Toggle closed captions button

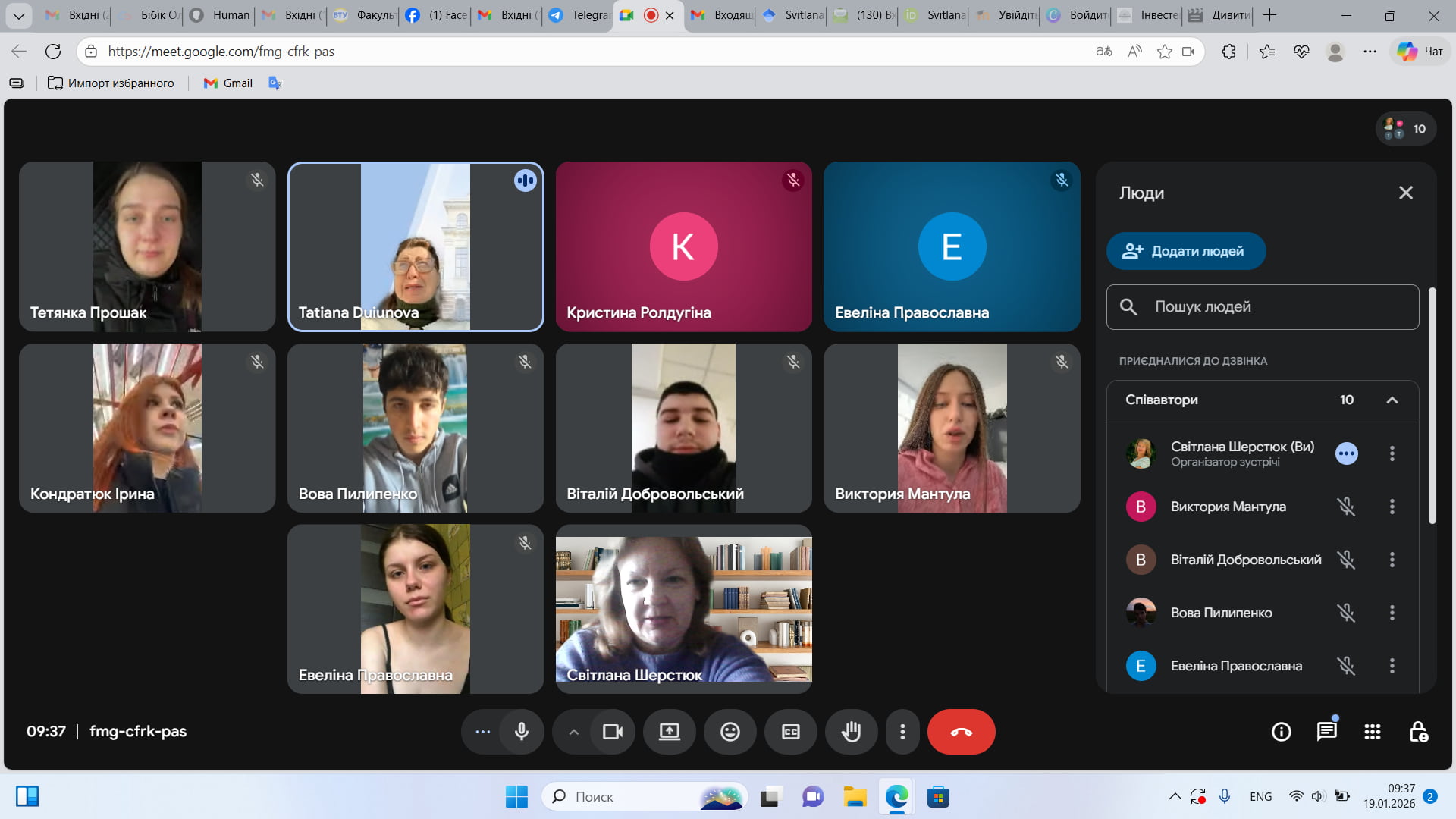(790, 732)
